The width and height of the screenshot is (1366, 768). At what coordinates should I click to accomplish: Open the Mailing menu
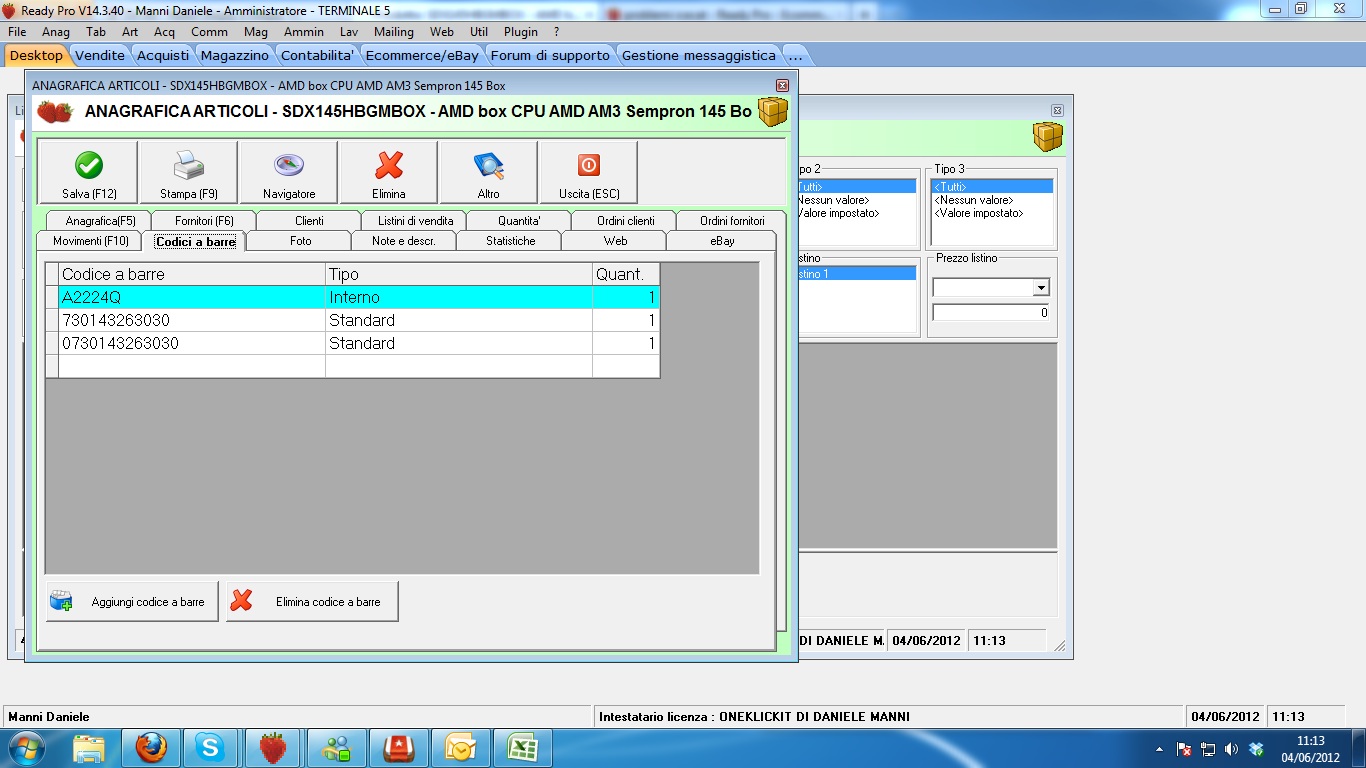coord(394,32)
